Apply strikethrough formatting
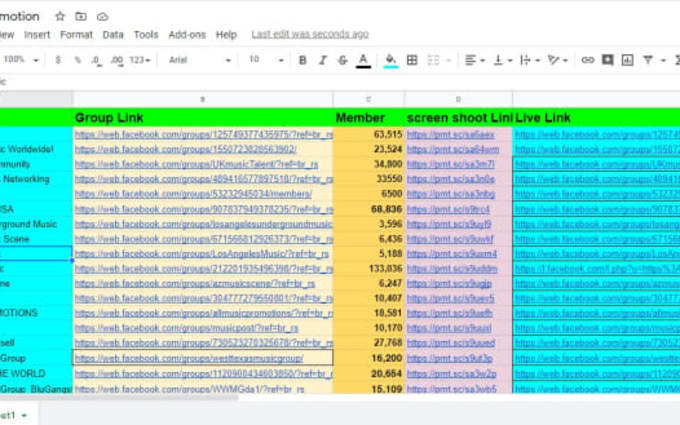Screen dimensions: 680x425 tap(343, 60)
